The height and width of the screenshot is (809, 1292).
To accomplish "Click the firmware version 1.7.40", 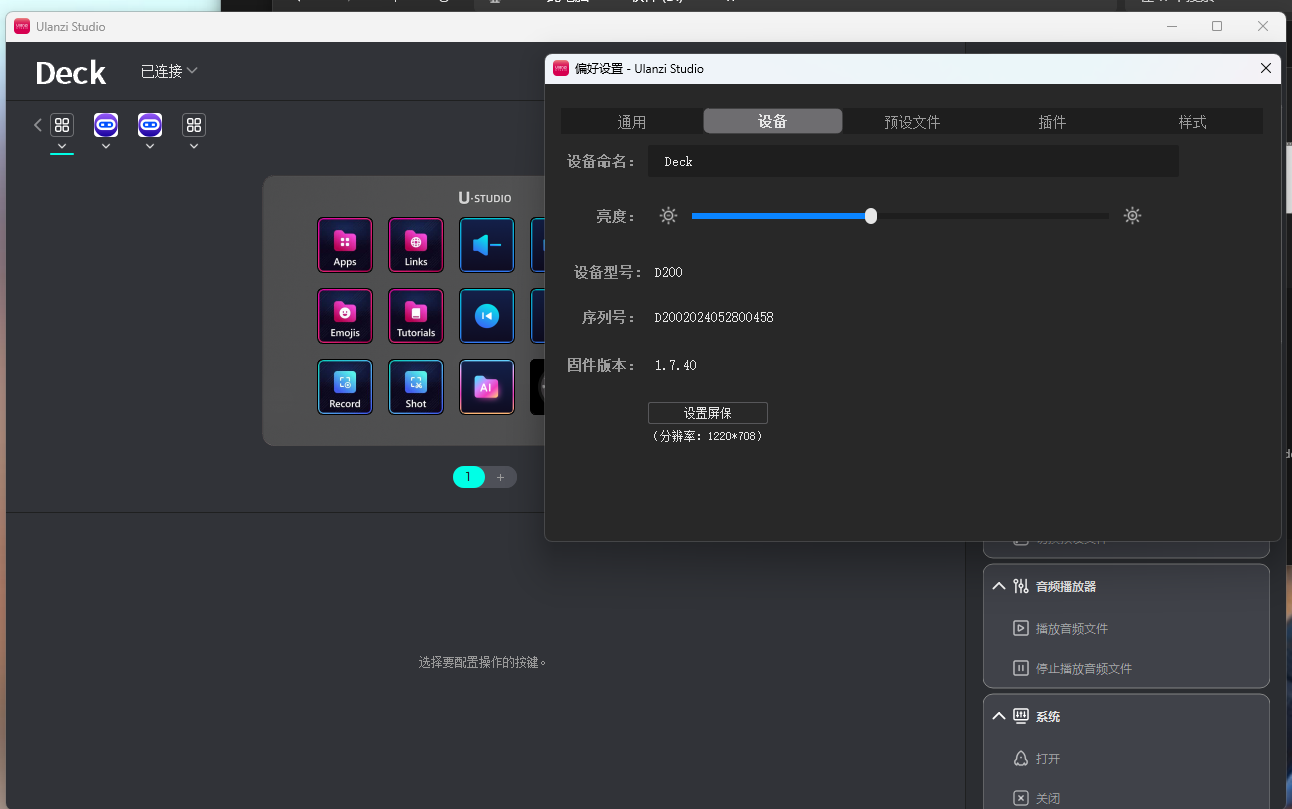I will pyautogui.click(x=676, y=366).
